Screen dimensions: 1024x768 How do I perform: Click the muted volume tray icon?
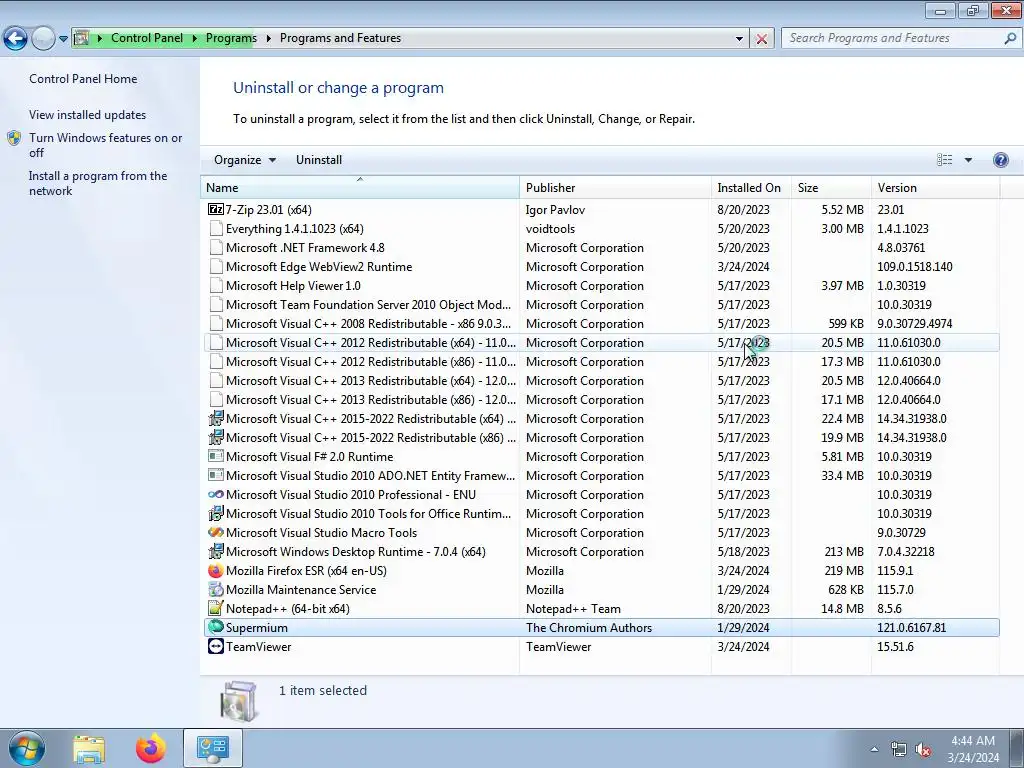tap(923, 750)
